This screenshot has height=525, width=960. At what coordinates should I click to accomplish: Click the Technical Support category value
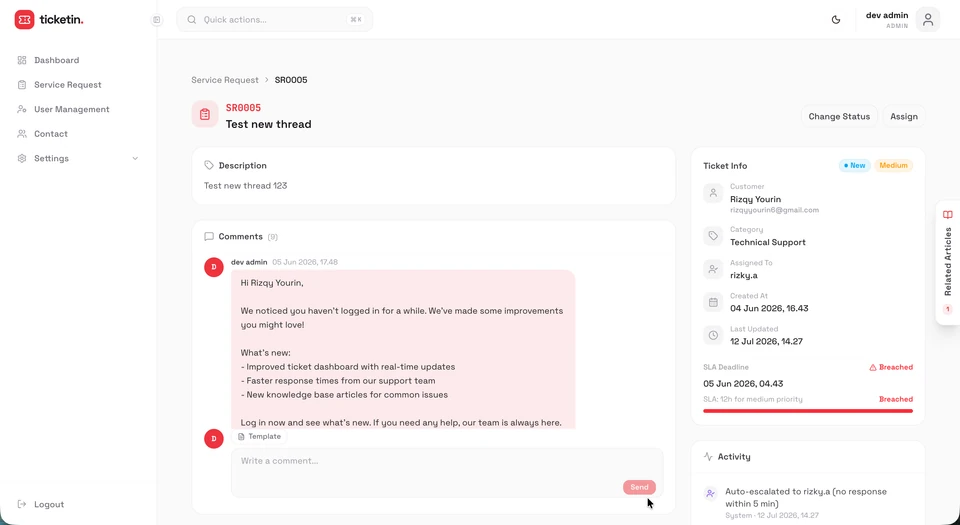(x=768, y=242)
